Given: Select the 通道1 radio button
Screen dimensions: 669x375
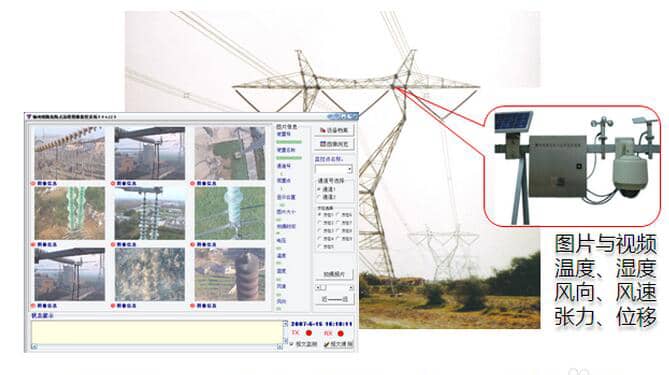Looking at the screenshot, I should (x=319, y=189).
